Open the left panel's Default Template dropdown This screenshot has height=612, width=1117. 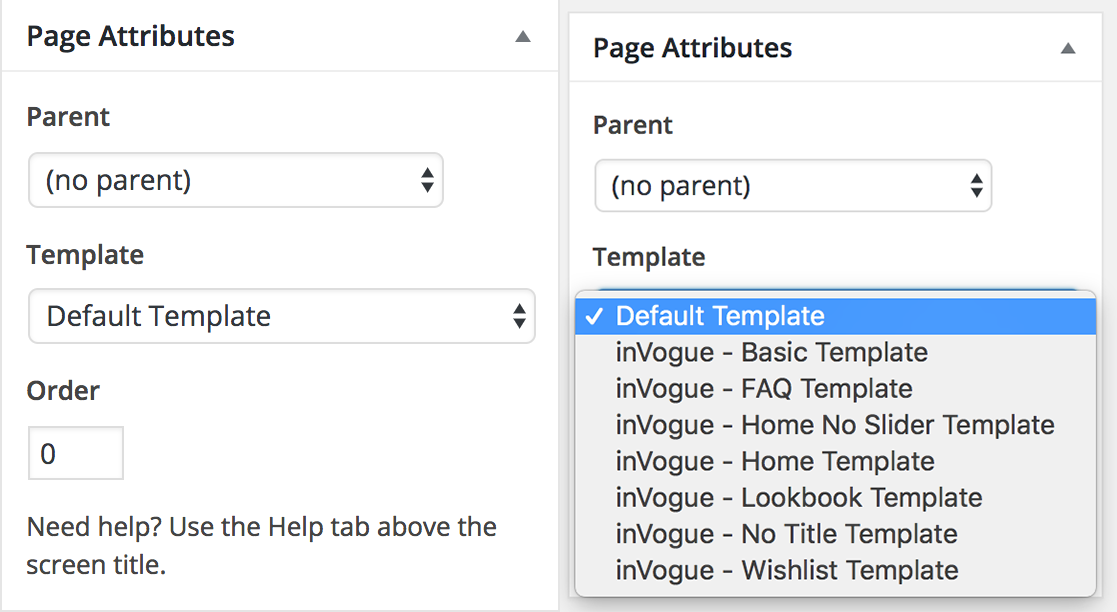click(281, 316)
